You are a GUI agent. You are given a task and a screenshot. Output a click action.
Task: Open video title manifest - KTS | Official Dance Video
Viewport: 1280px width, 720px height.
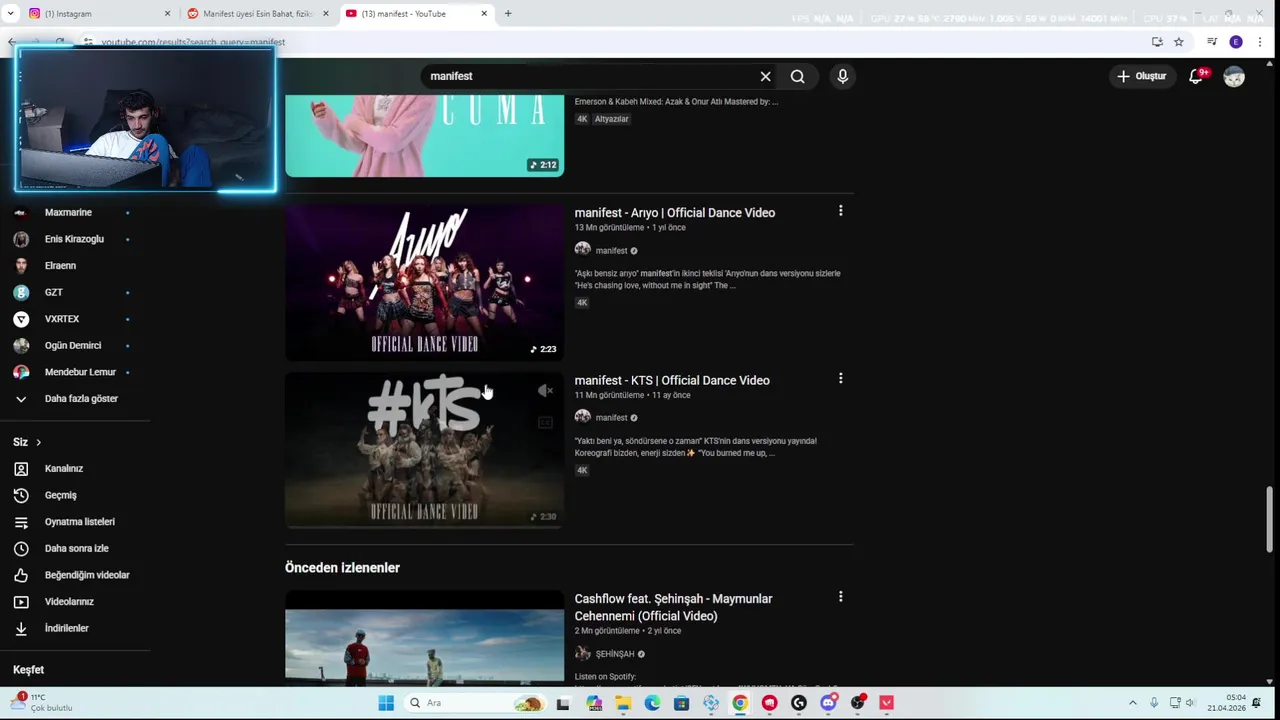672,380
